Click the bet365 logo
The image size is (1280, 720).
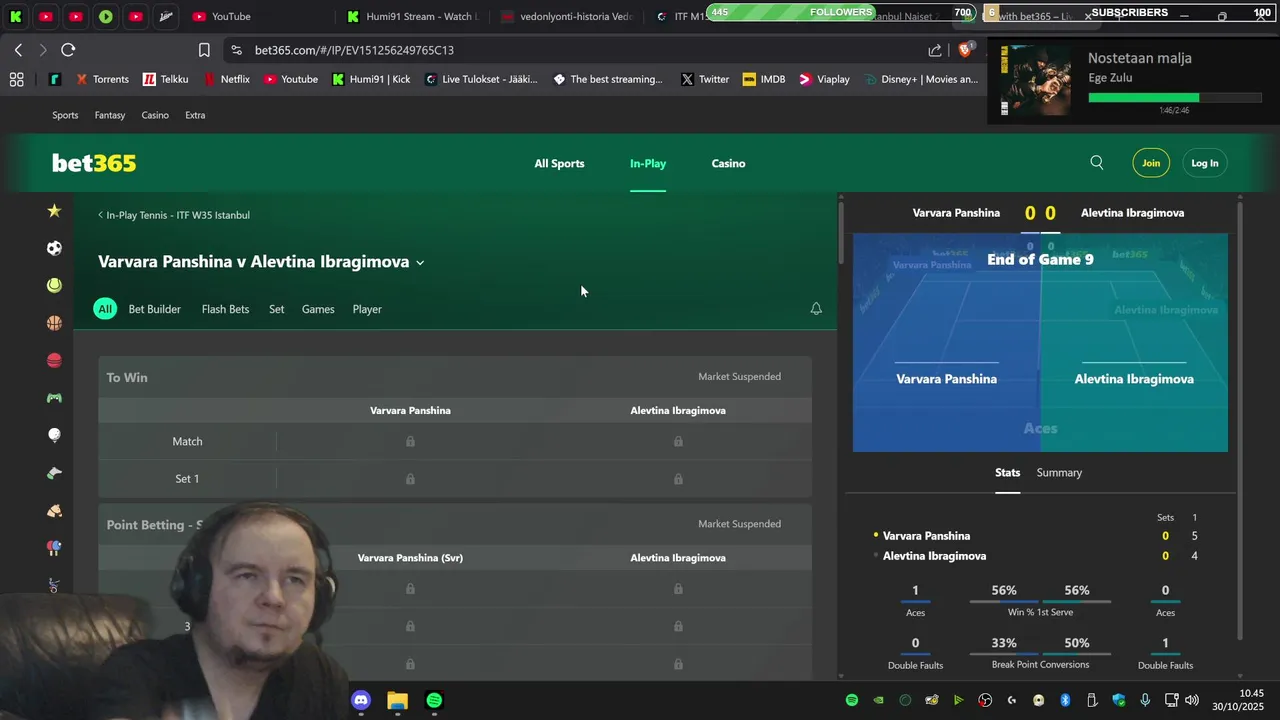pos(94,163)
